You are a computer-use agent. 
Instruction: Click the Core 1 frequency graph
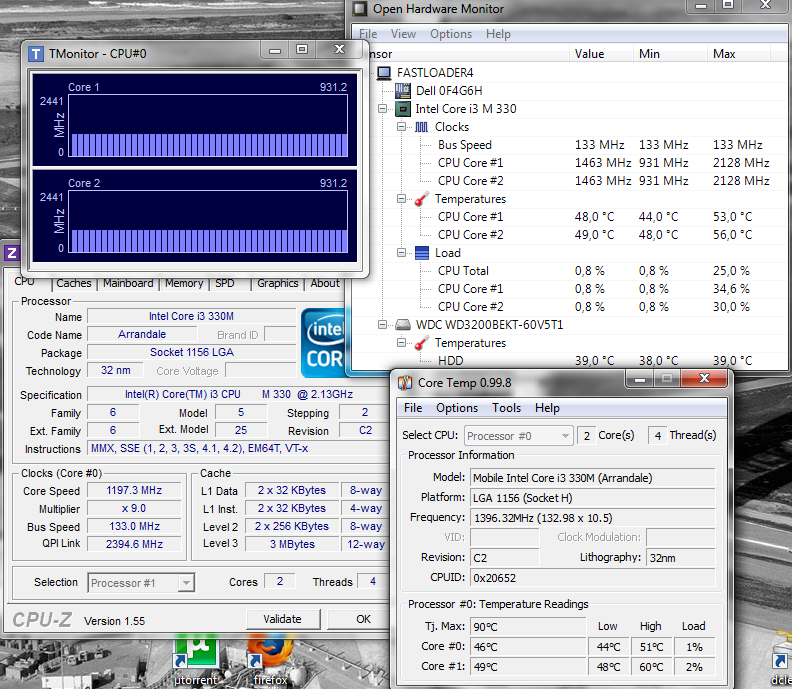(x=208, y=126)
